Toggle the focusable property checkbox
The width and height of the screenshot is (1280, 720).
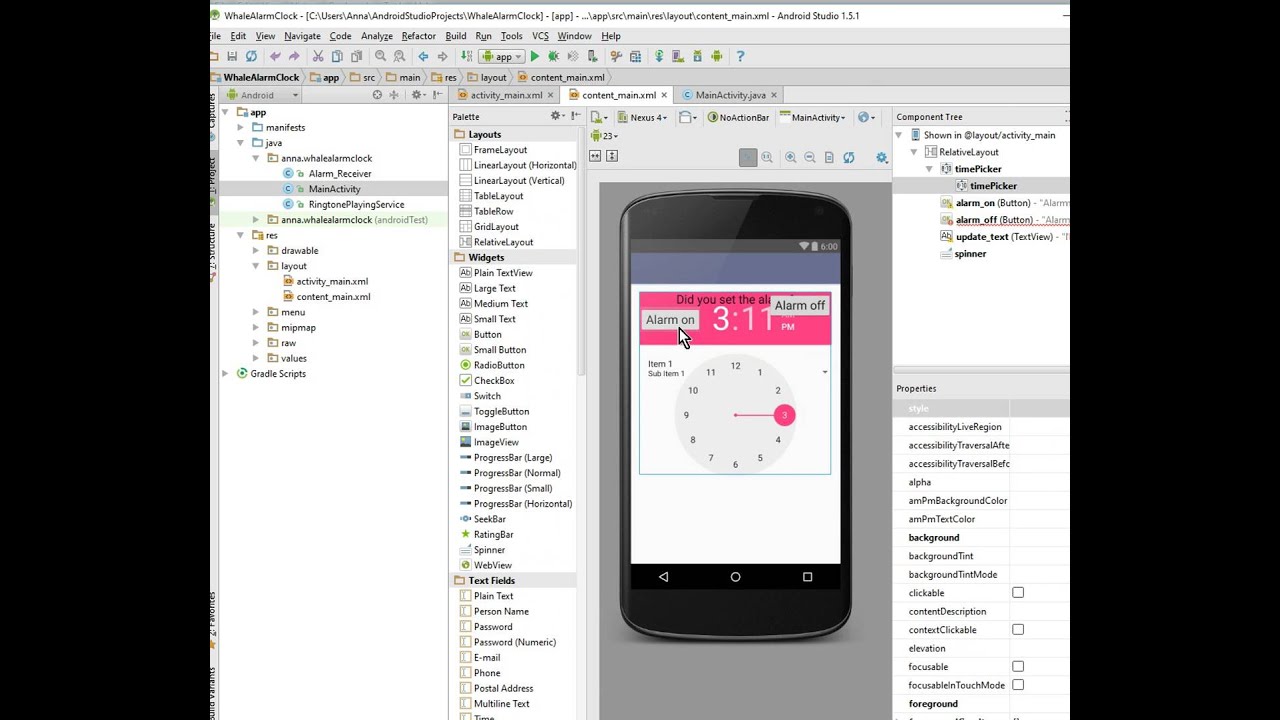1018,667
